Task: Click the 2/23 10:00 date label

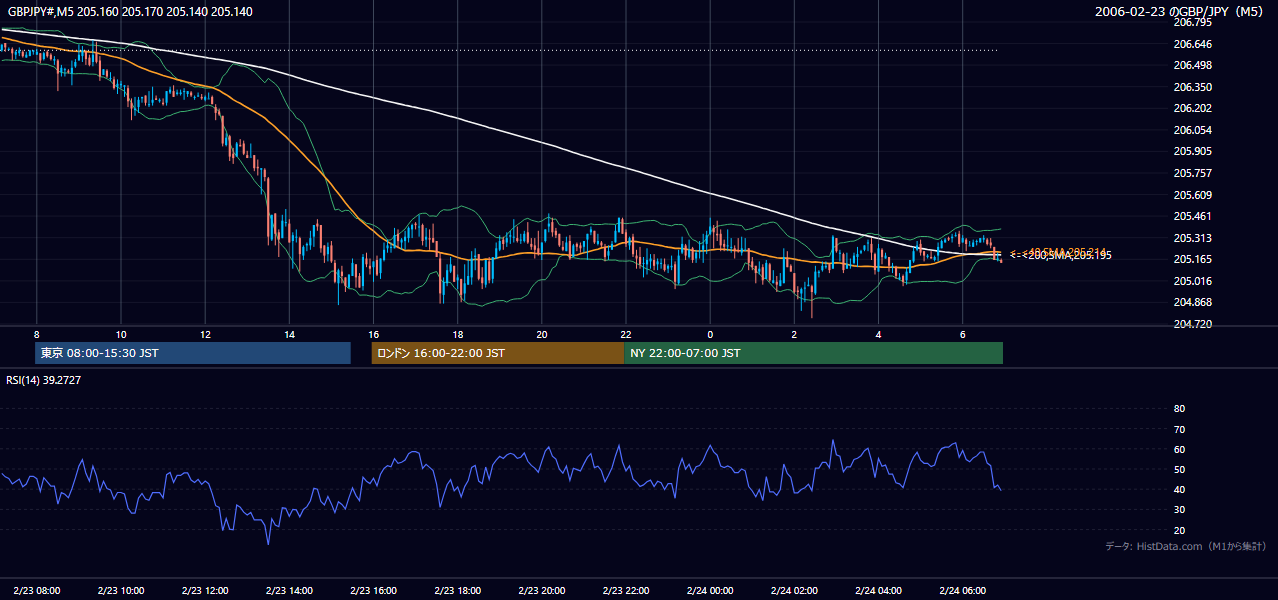Action: point(121,591)
